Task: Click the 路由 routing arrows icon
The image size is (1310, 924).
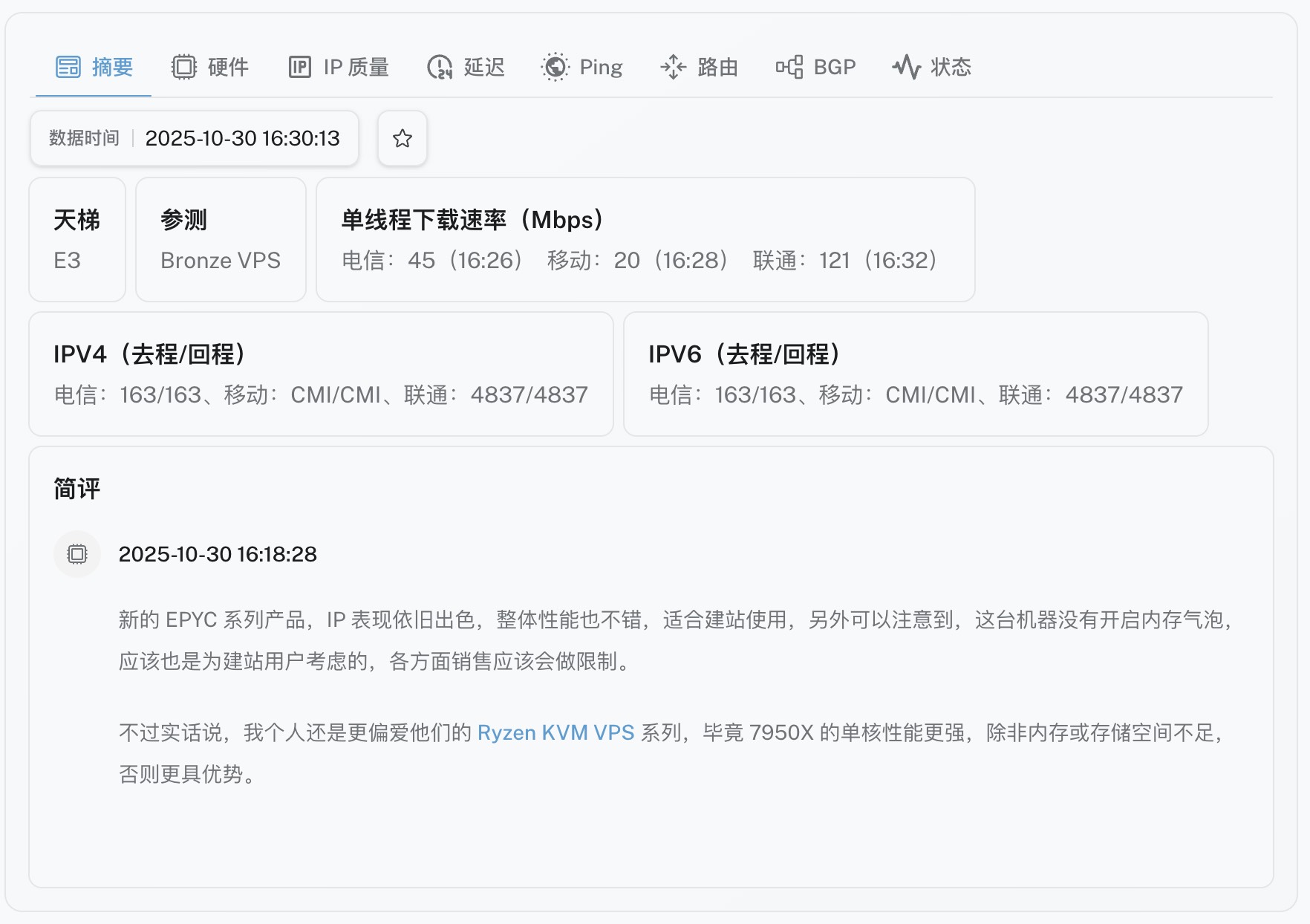Action: point(673,67)
